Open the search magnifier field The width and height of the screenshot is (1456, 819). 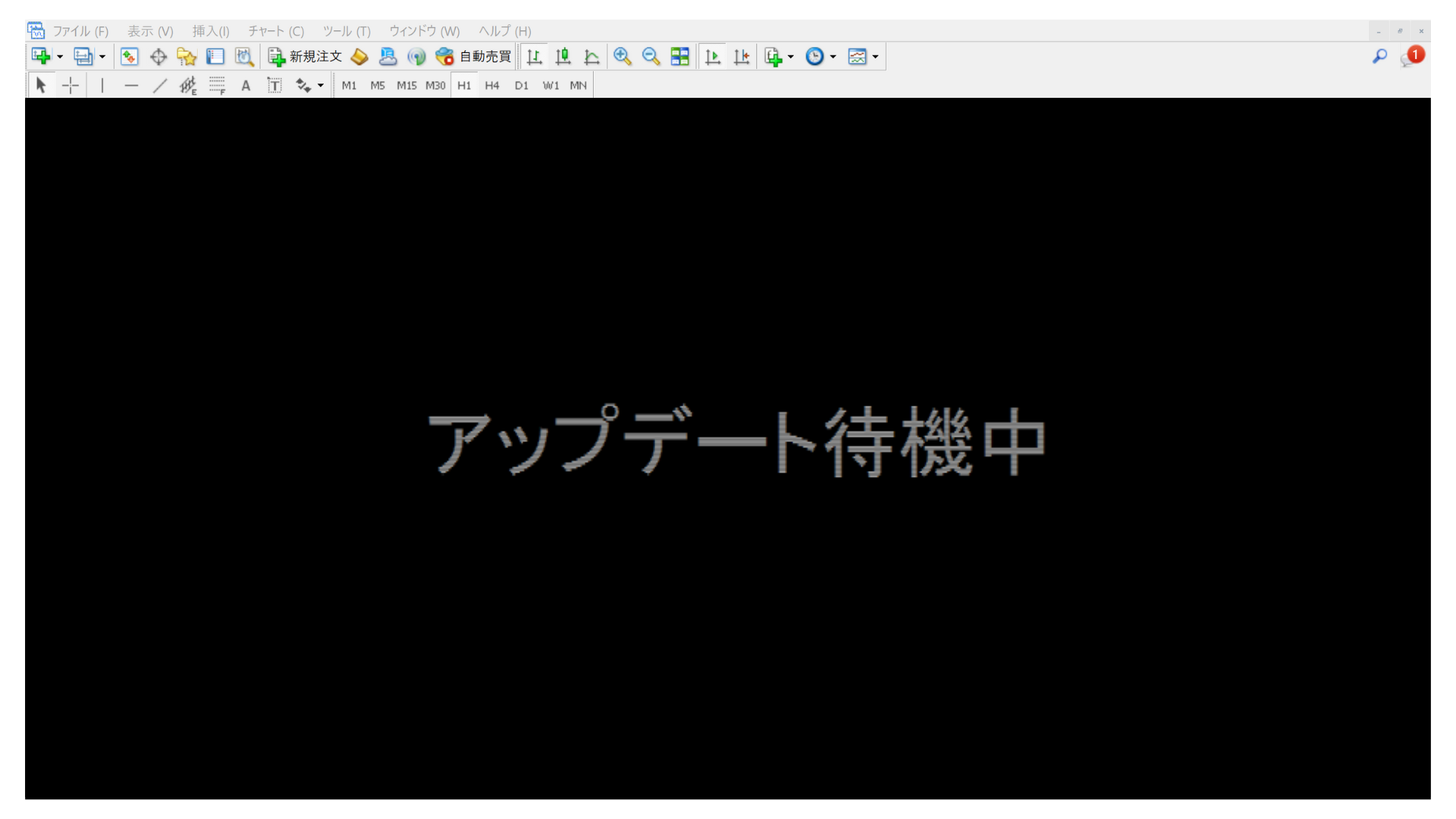coord(1379,56)
